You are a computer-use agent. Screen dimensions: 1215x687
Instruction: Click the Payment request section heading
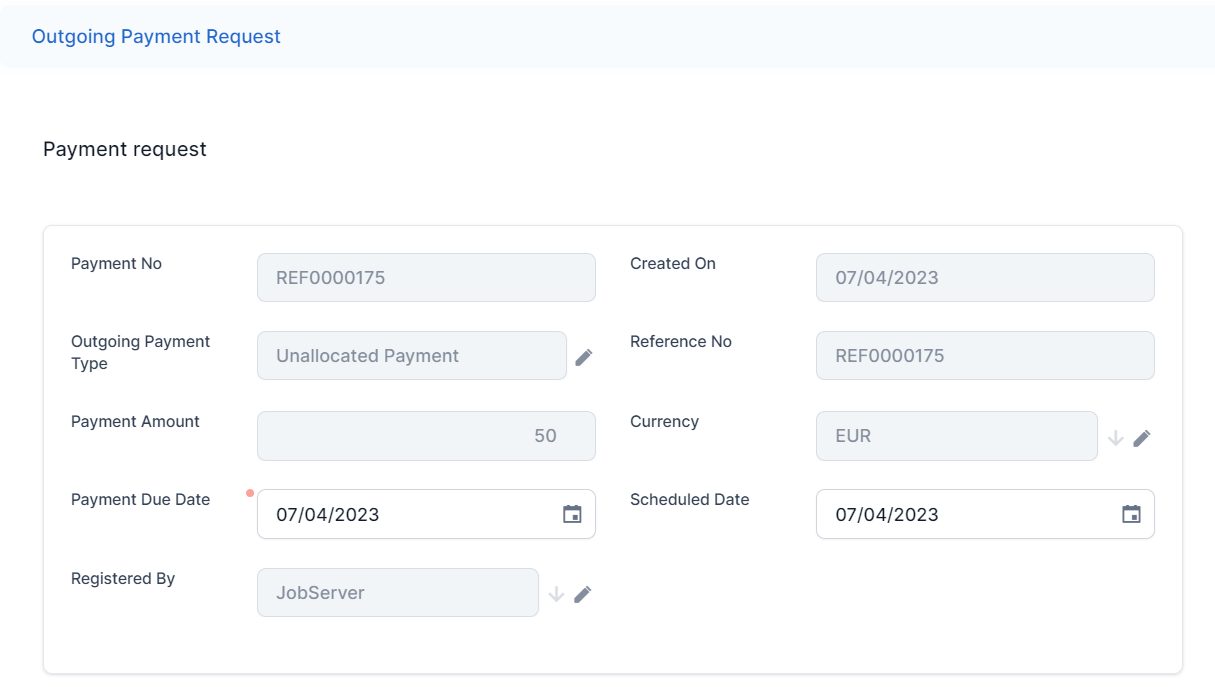click(x=125, y=149)
